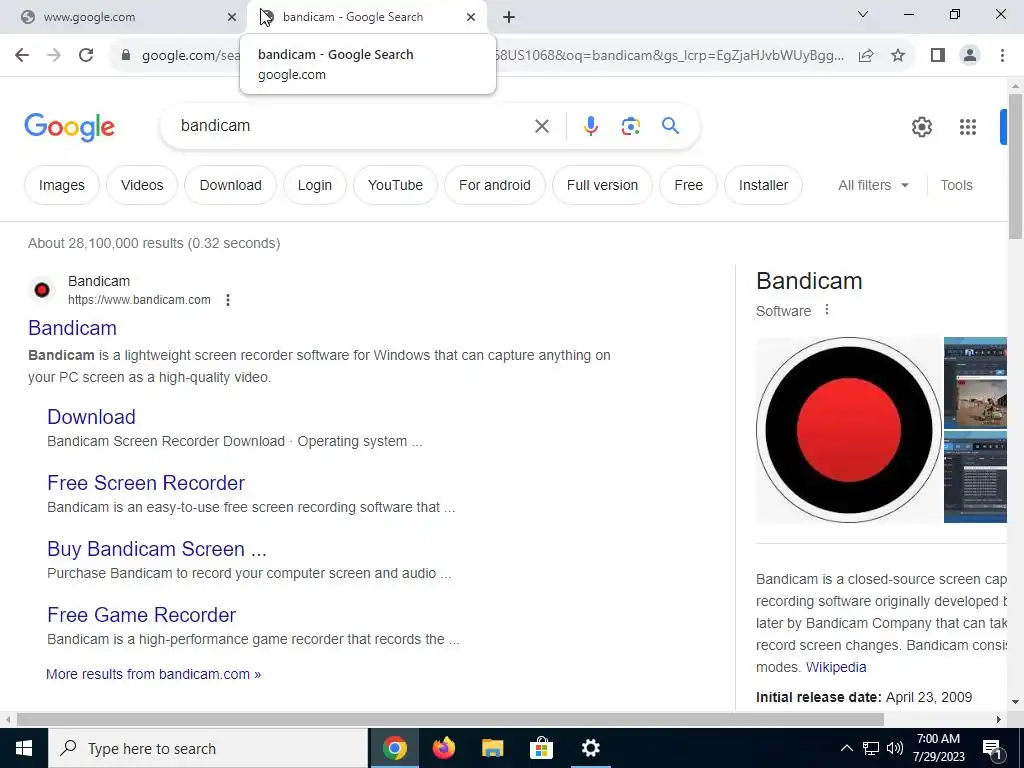The width and height of the screenshot is (1024, 768).
Task: Select the For android filter chip
Action: (x=494, y=185)
